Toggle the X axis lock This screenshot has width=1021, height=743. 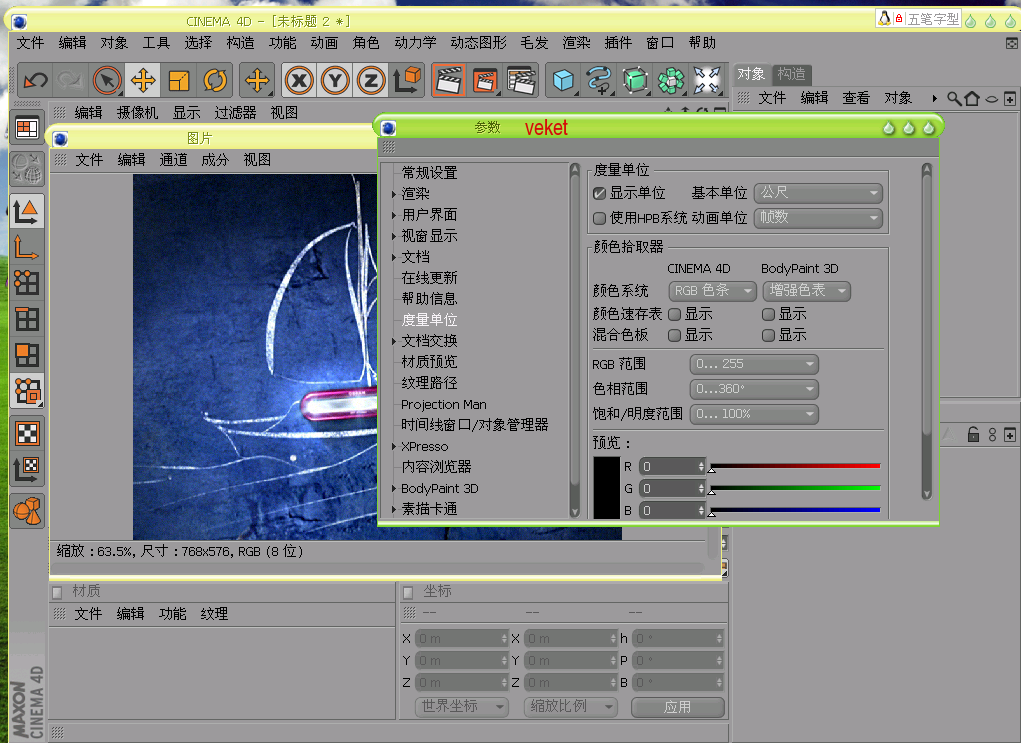(299, 81)
